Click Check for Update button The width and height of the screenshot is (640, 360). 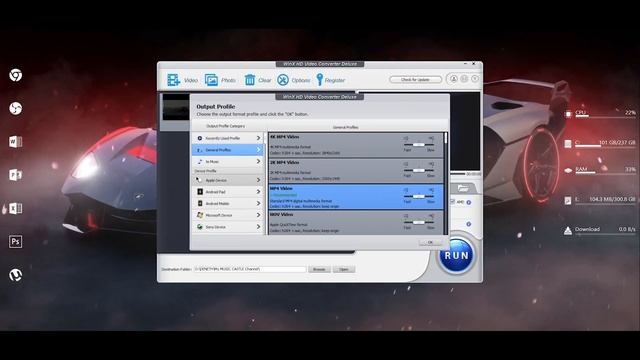pos(415,79)
